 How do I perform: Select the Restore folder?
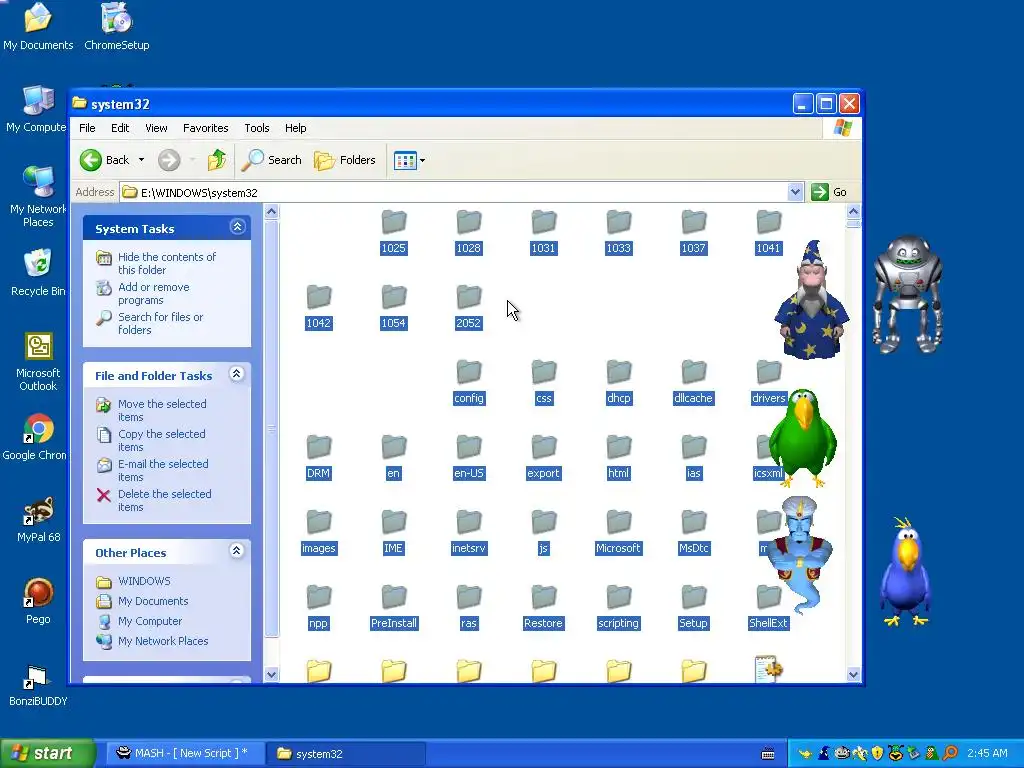point(543,607)
